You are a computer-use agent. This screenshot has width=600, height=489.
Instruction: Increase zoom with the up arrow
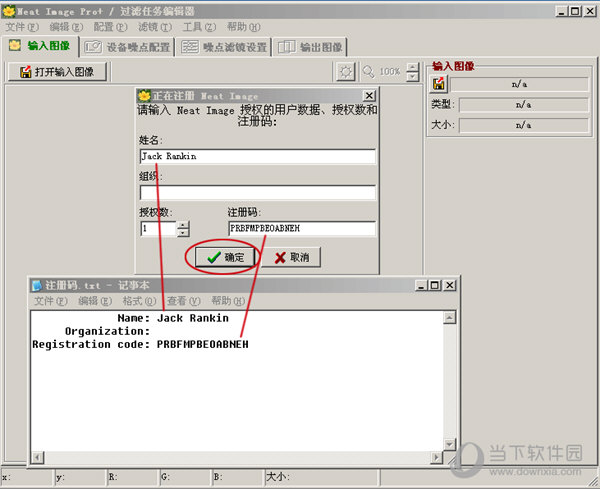[413, 67]
